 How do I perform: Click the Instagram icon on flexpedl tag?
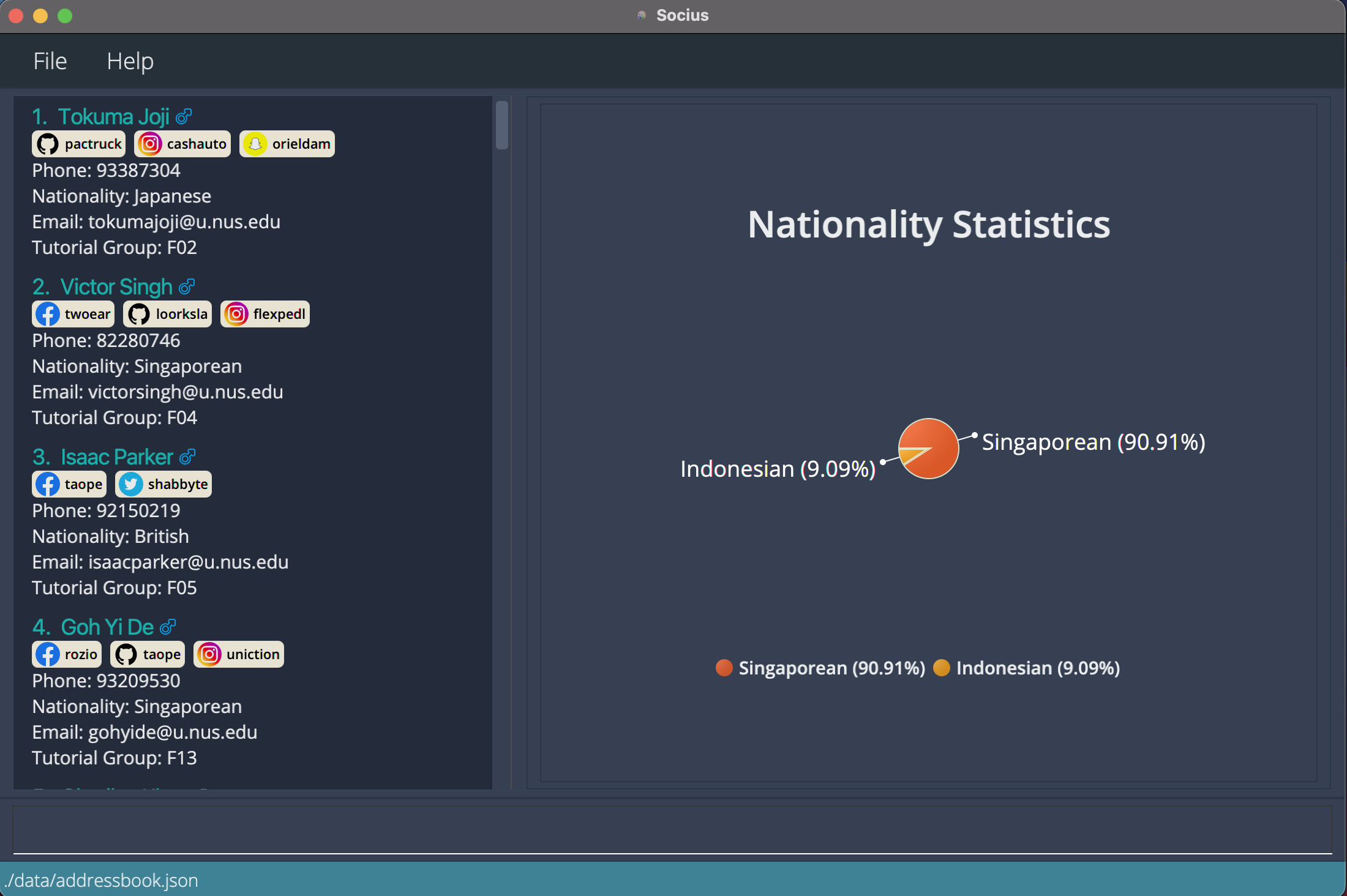236,314
